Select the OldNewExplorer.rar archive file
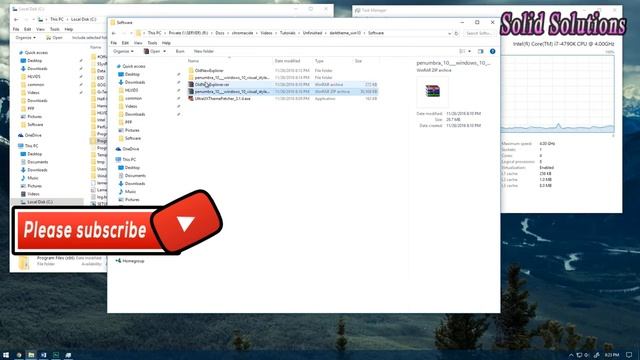The width and height of the screenshot is (640, 360). 282,84
